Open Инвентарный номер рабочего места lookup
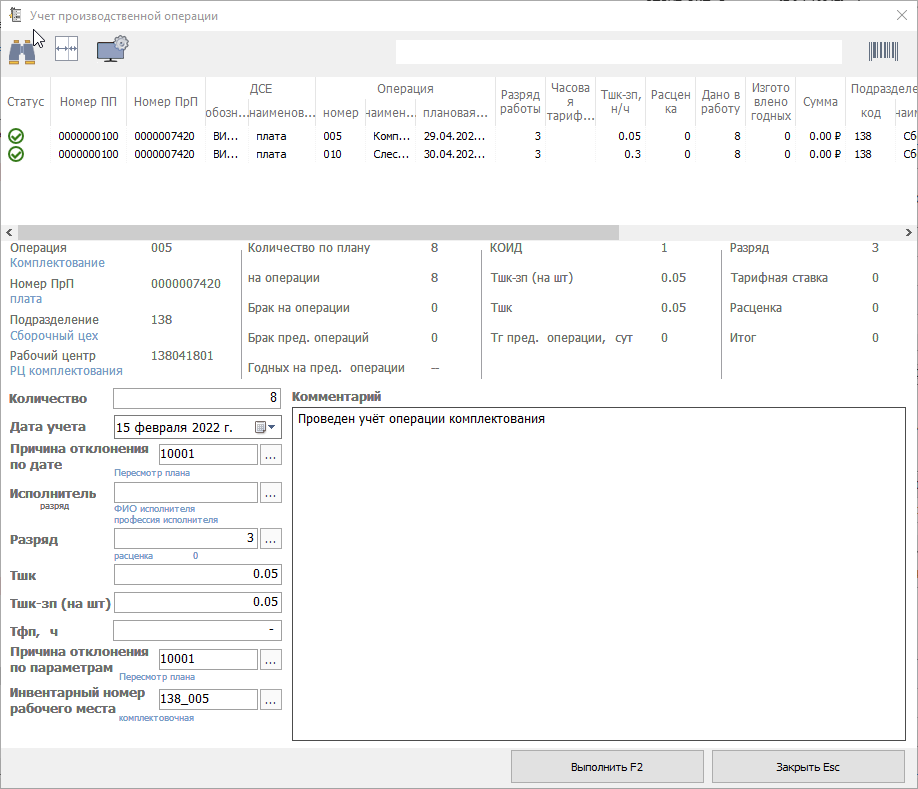The image size is (918, 789). point(271,700)
